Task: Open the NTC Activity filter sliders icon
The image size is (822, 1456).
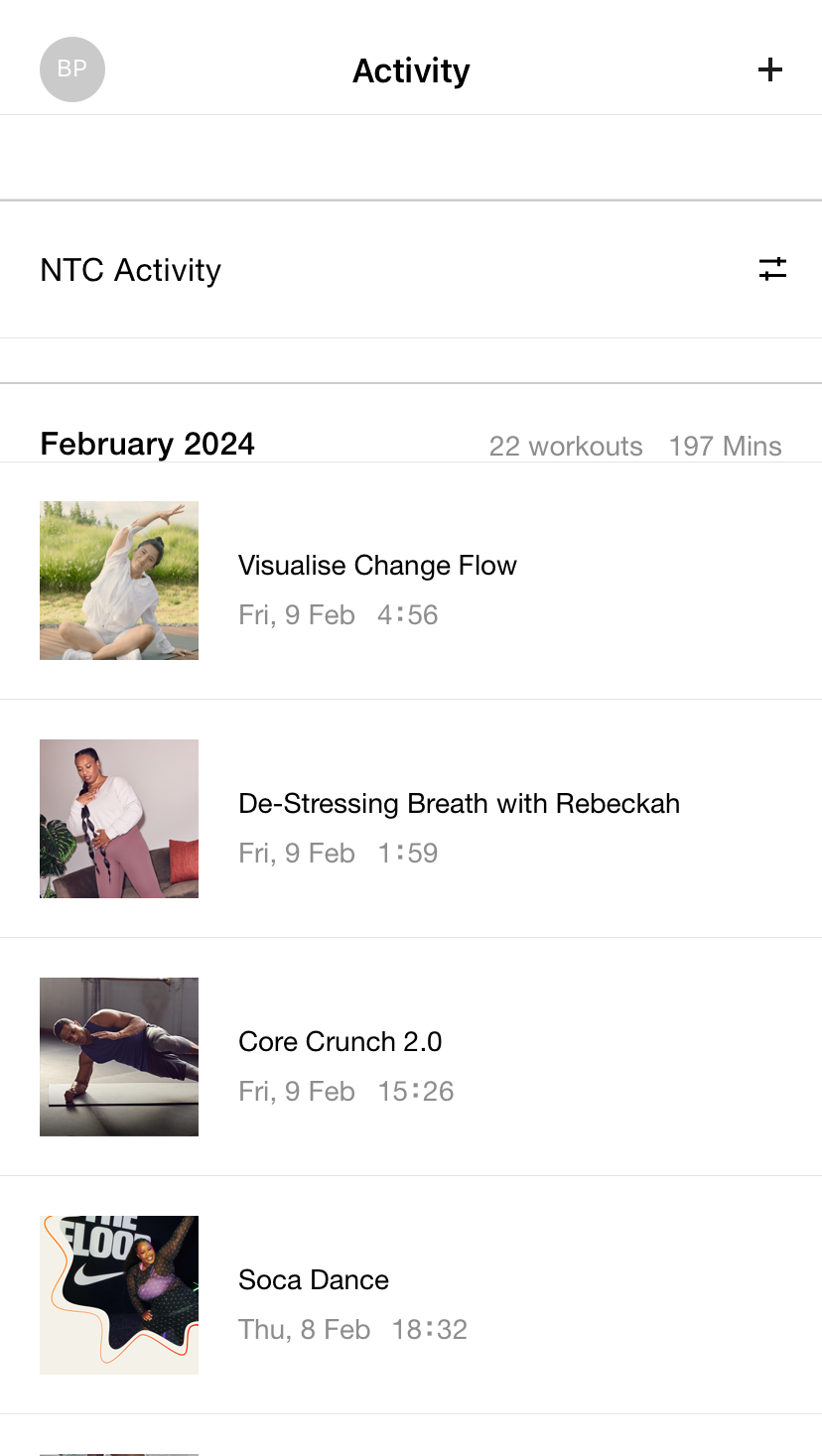Action: (772, 269)
